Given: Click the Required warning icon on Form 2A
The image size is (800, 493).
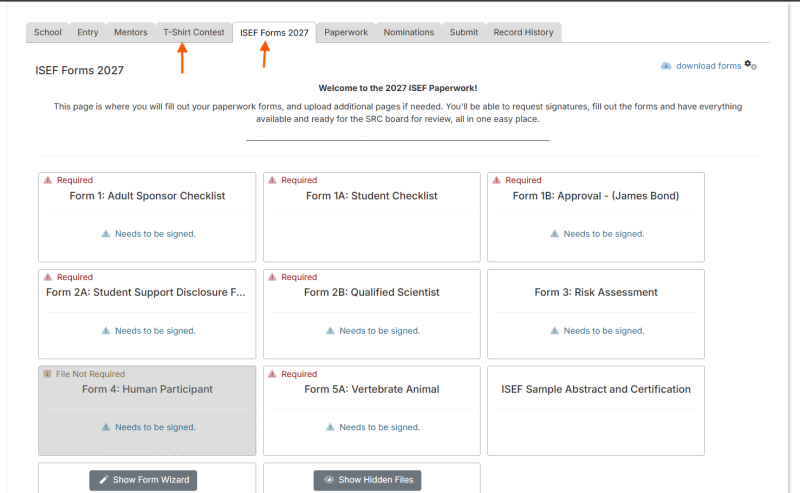Looking at the screenshot, I should [48, 277].
